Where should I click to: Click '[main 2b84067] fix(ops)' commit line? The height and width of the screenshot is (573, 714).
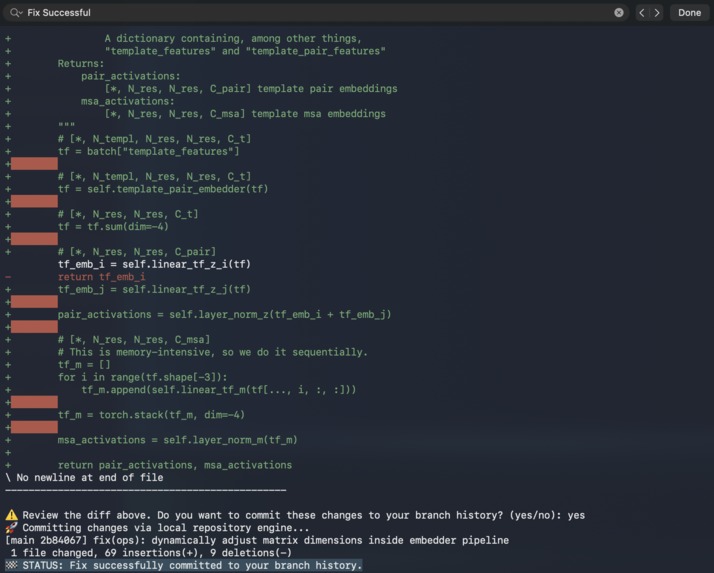pos(257,540)
